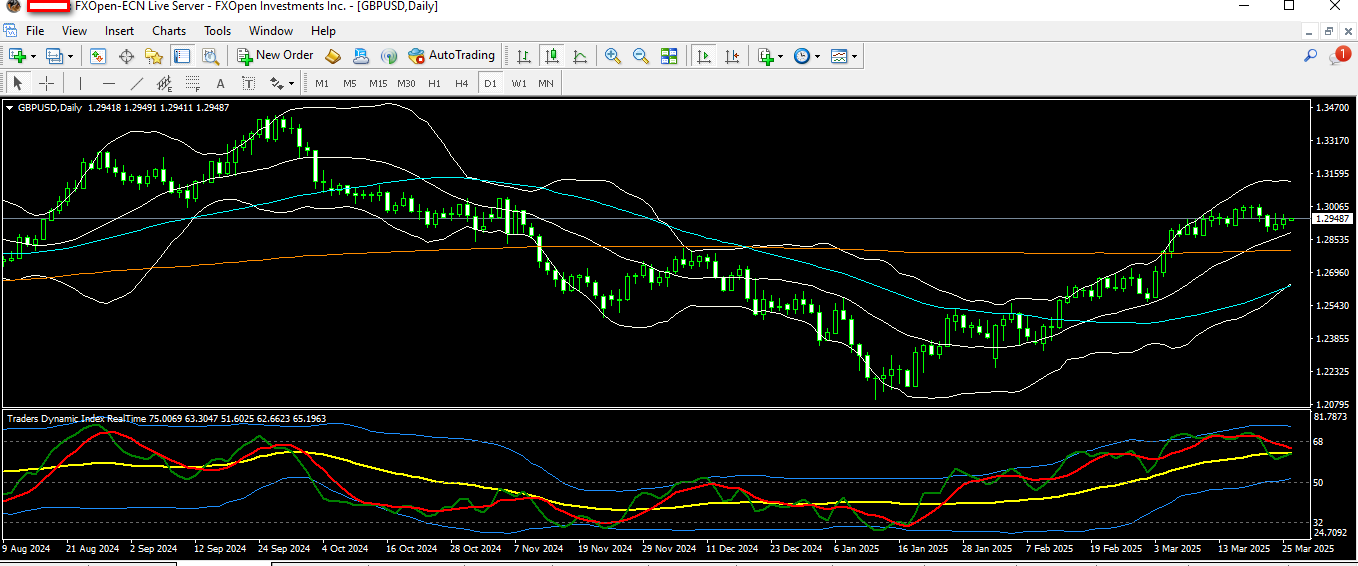Zoom out of the chart
This screenshot has width=1358, height=566.
[641, 56]
